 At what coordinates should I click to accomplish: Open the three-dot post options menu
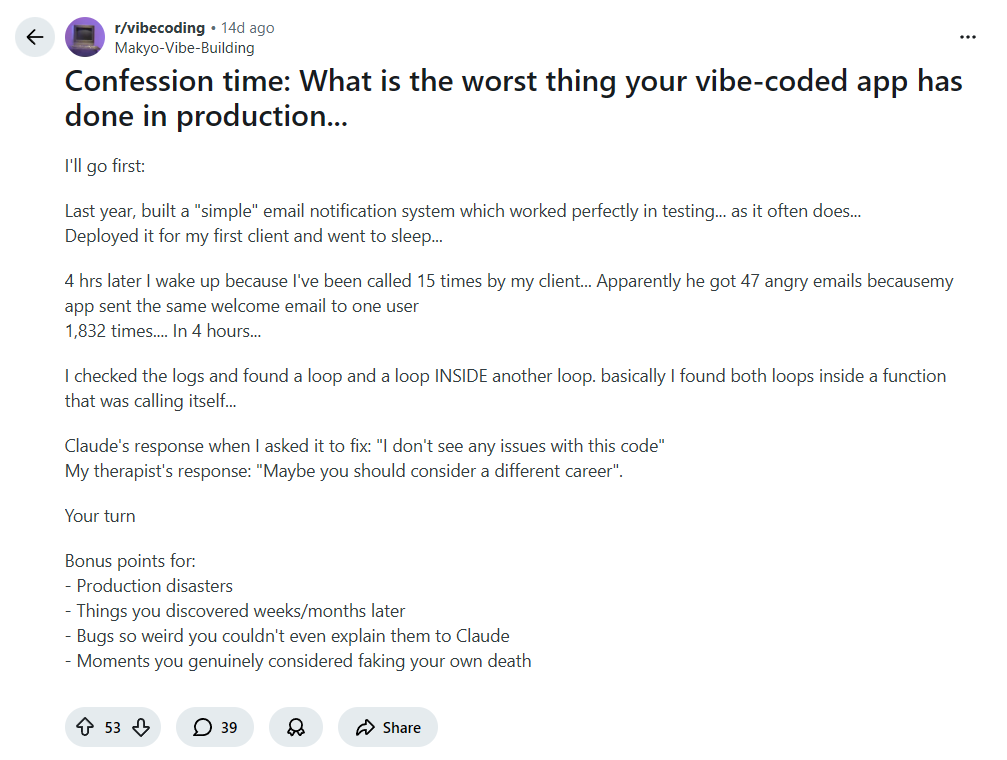[x=967, y=37]
